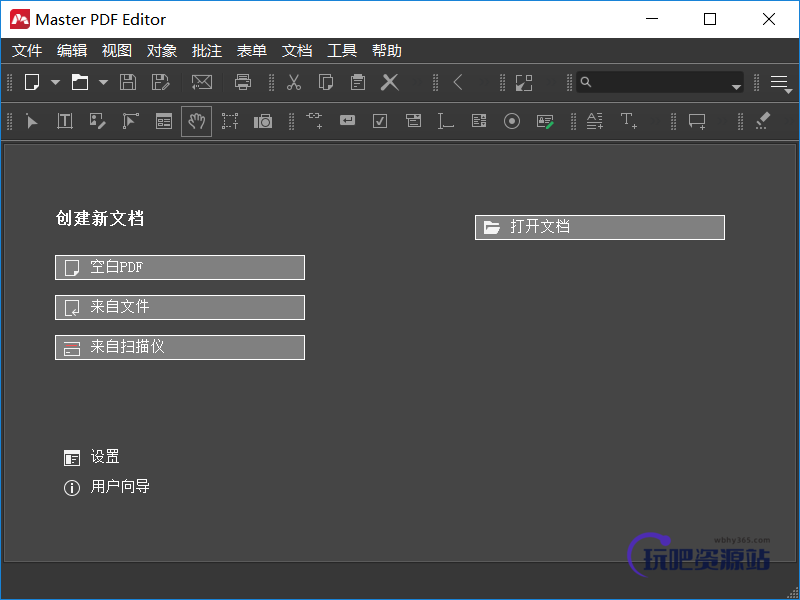The width and height of the screenshot is (800, 600).
Task: Select the arrow selection tool
Action: tap(32, 121)
